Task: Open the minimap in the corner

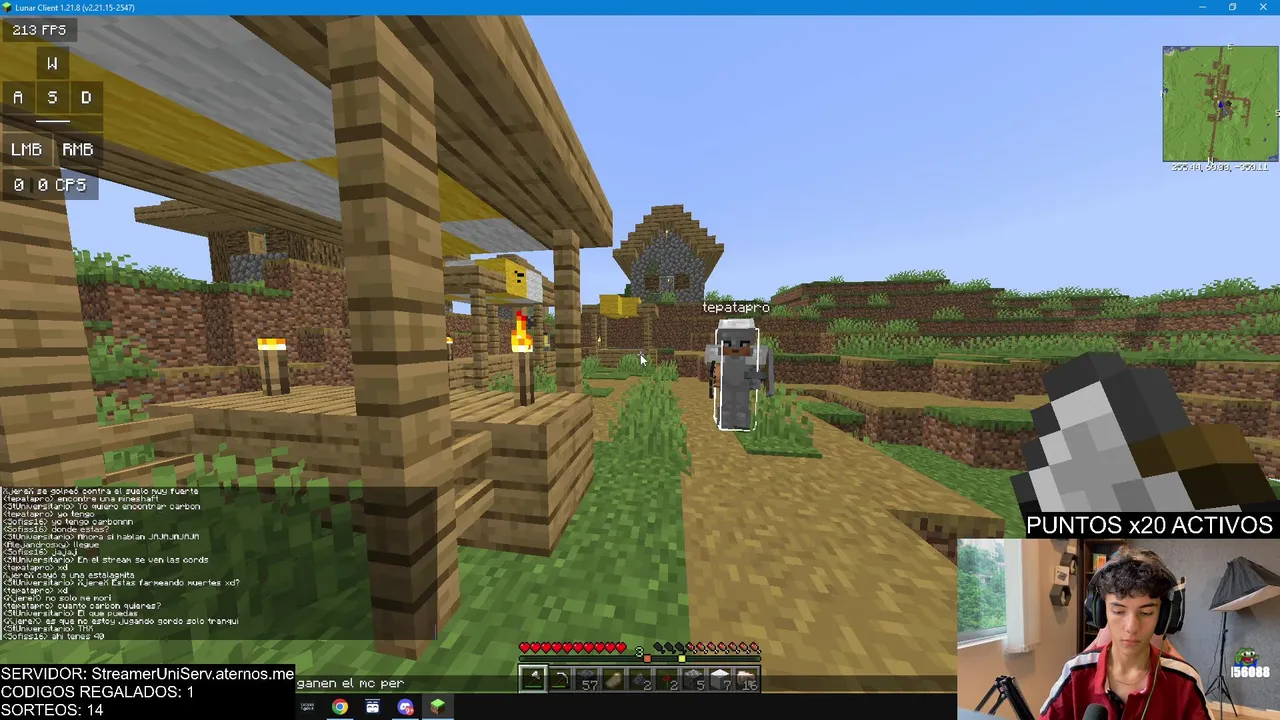Action: coord(1220,103)
